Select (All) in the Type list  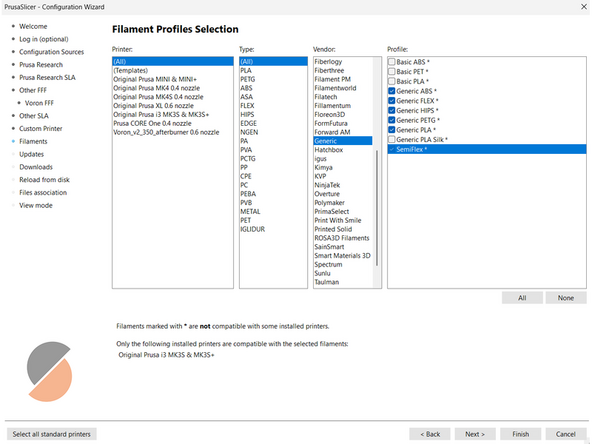pyautogui.click(x=273, y=62)
